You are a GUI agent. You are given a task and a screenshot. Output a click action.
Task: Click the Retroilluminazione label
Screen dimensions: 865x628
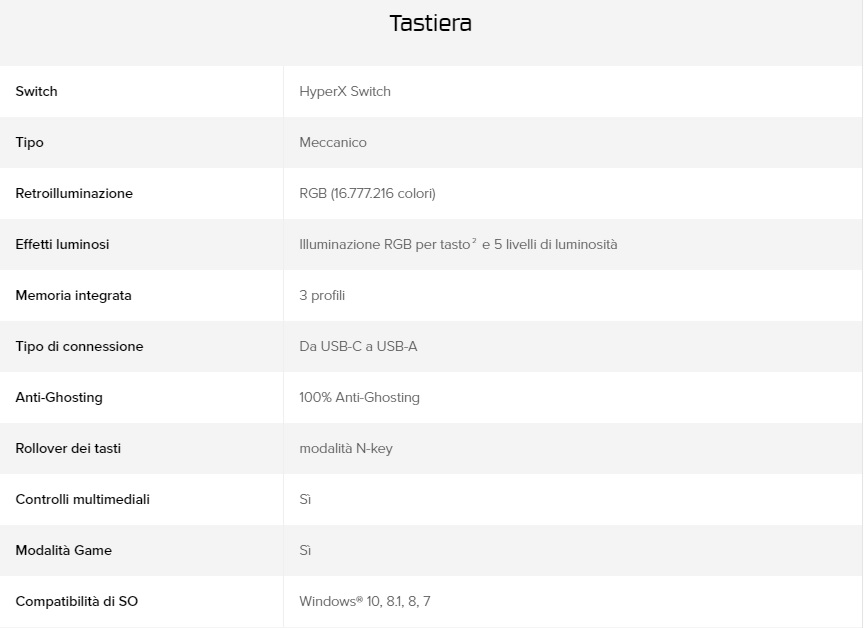click(x=74, y=194)
